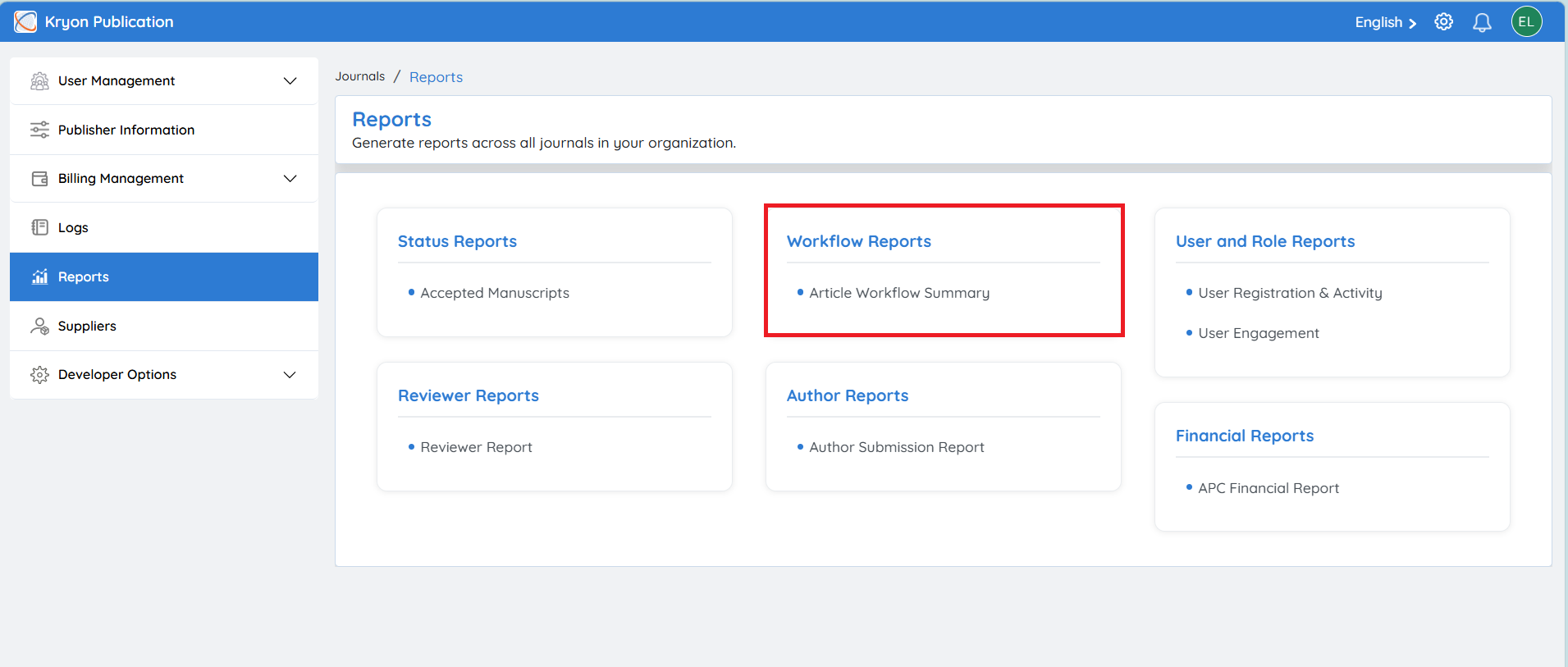Click the Author Reports card heading
Screen dimensions: 1568x667
pyautogui.click(x=848, y=395)
